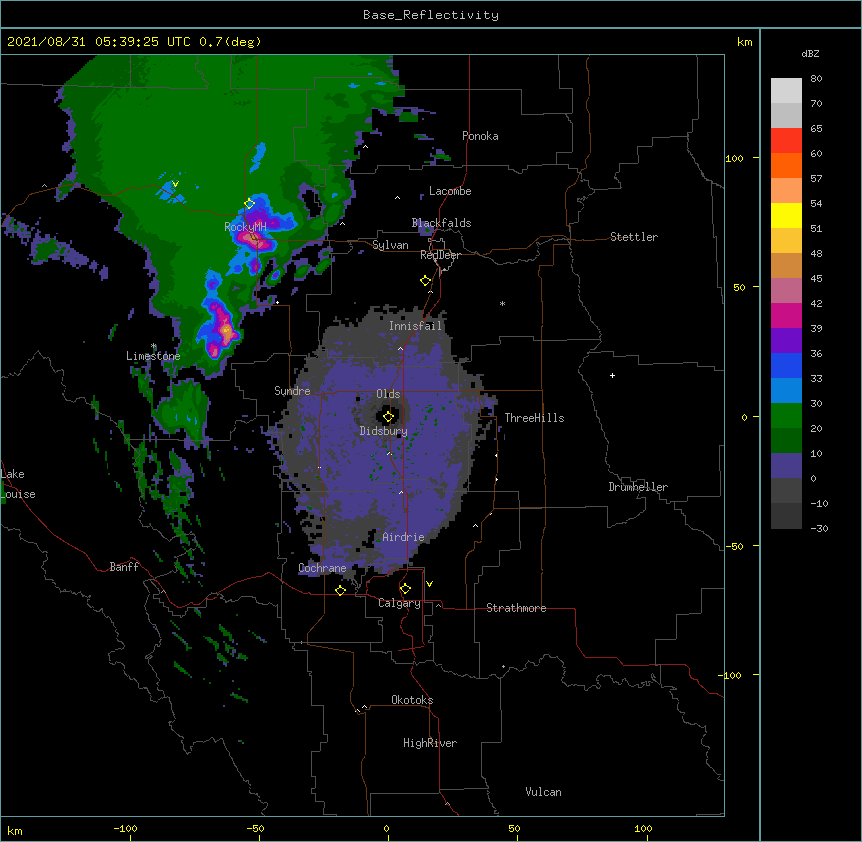Viewport: 862px width, 842px height.
Task: Click the 100 km tick on right axis
Action: click(x=734, y=158)
